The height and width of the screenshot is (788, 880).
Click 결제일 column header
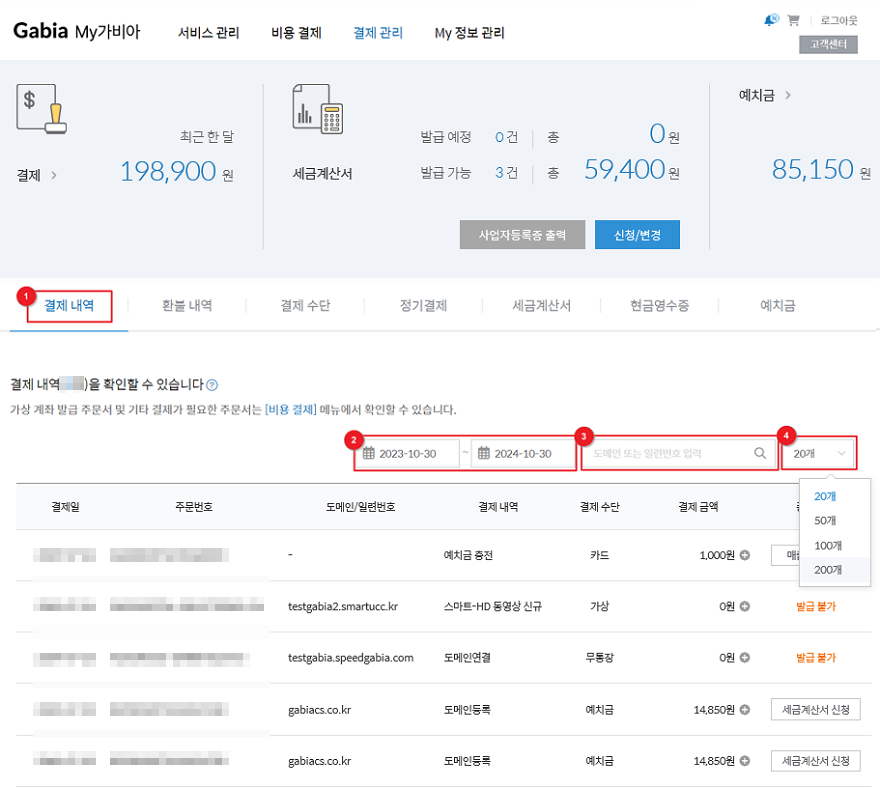tap(65, 507)
